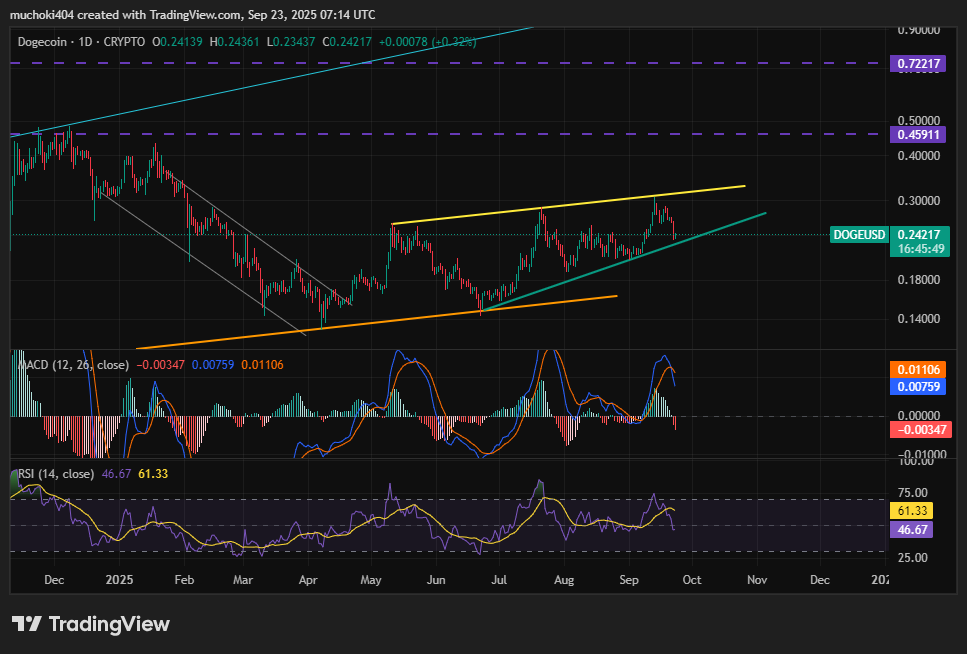
Task: Click the Apr marker on time axis
Action: coord(308,580)
